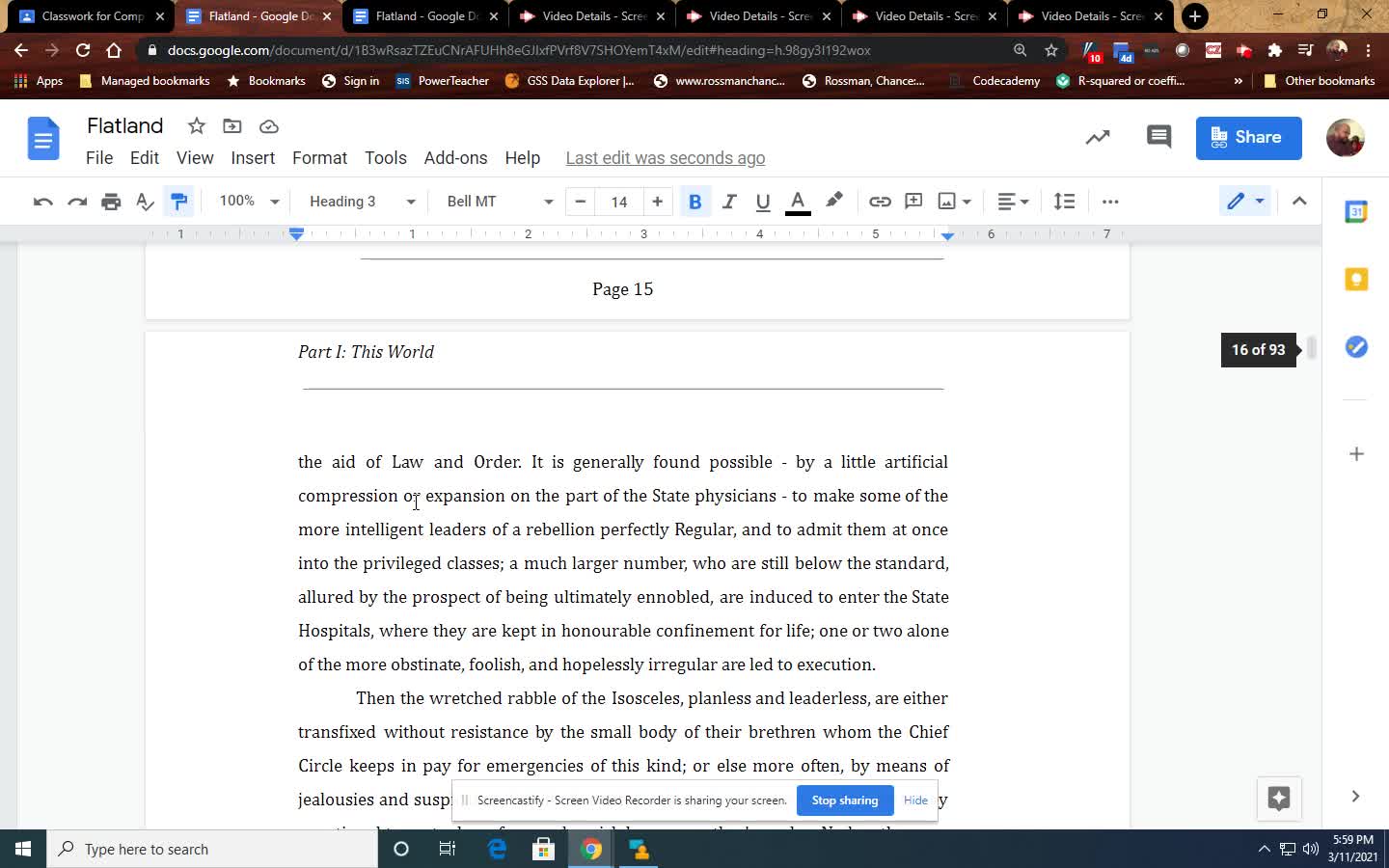This screenshot has height=868, width=1389.
Task: Expand the Insert image dropdown arrow
Action: pyautogui.click(x=967, y=202)
